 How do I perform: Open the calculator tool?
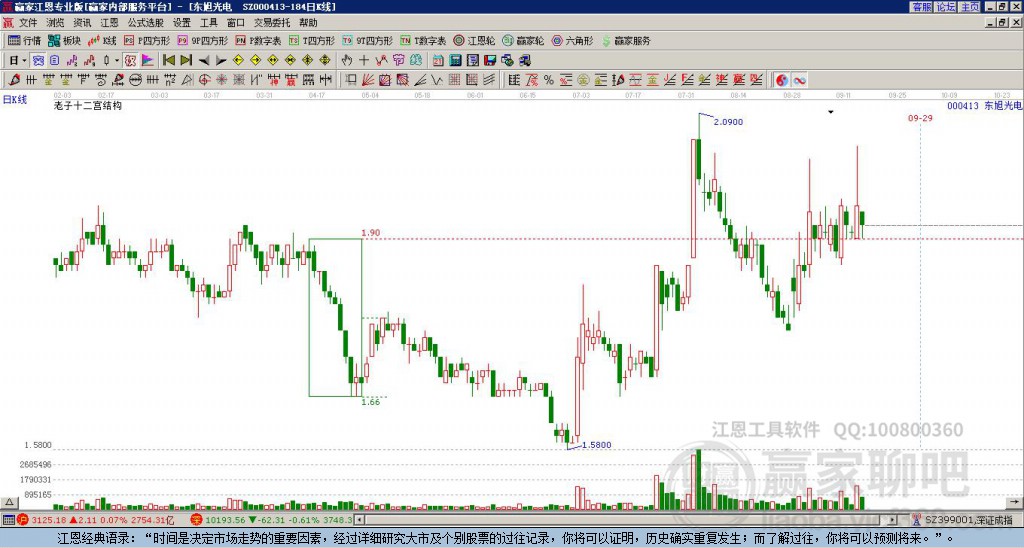tap(456, 61)
